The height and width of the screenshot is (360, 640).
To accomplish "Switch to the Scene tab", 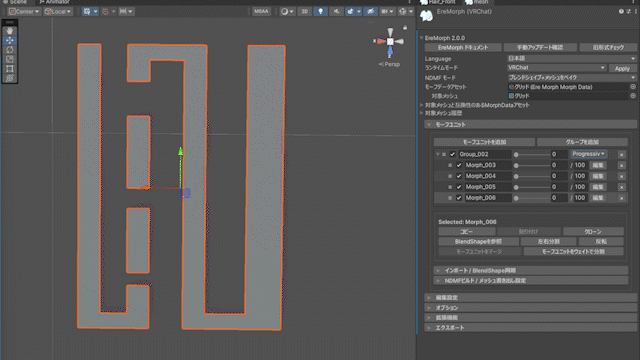I will [15, 2].
